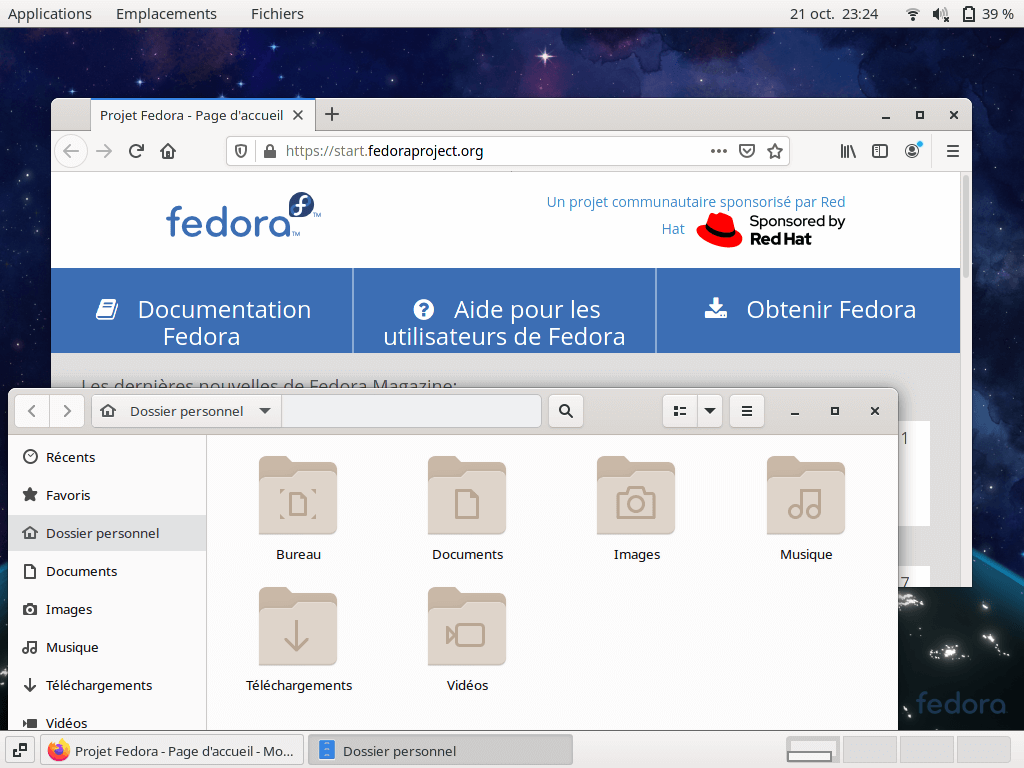Viewport: 1024px width, 768px height.
Task: Switch to first workspace in pager
Action: tap(813, 750)
